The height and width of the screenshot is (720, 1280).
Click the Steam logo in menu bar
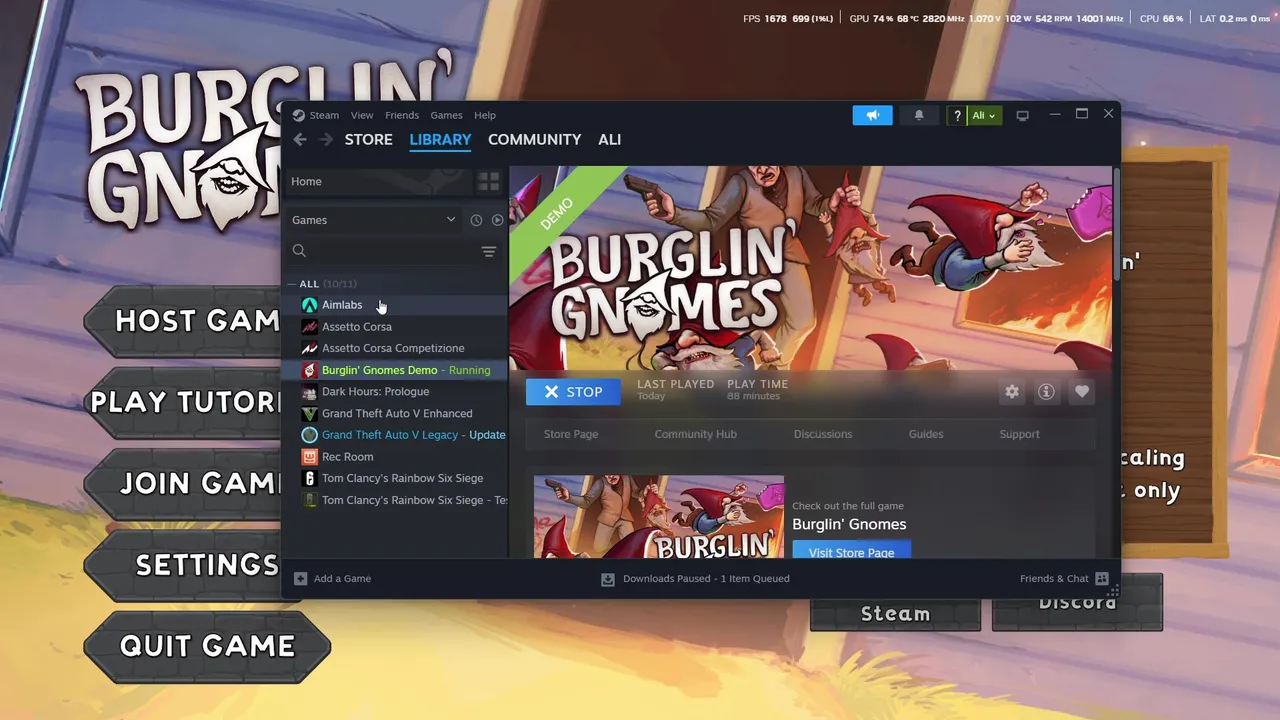coord(298,115)
